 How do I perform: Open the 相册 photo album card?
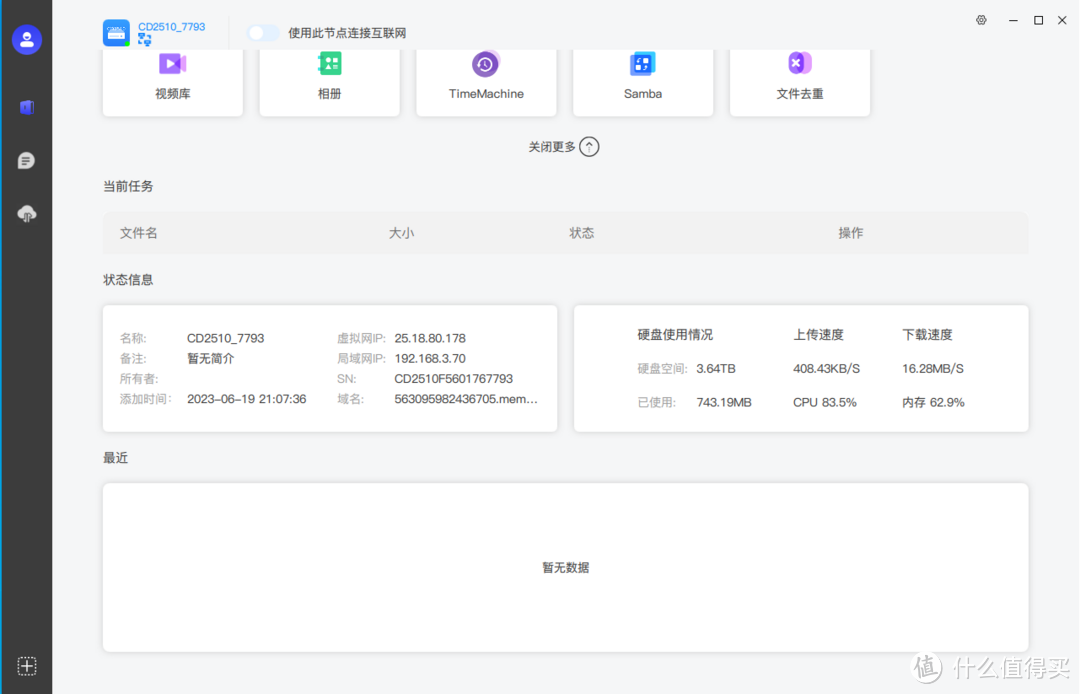[x=329, y=82]
